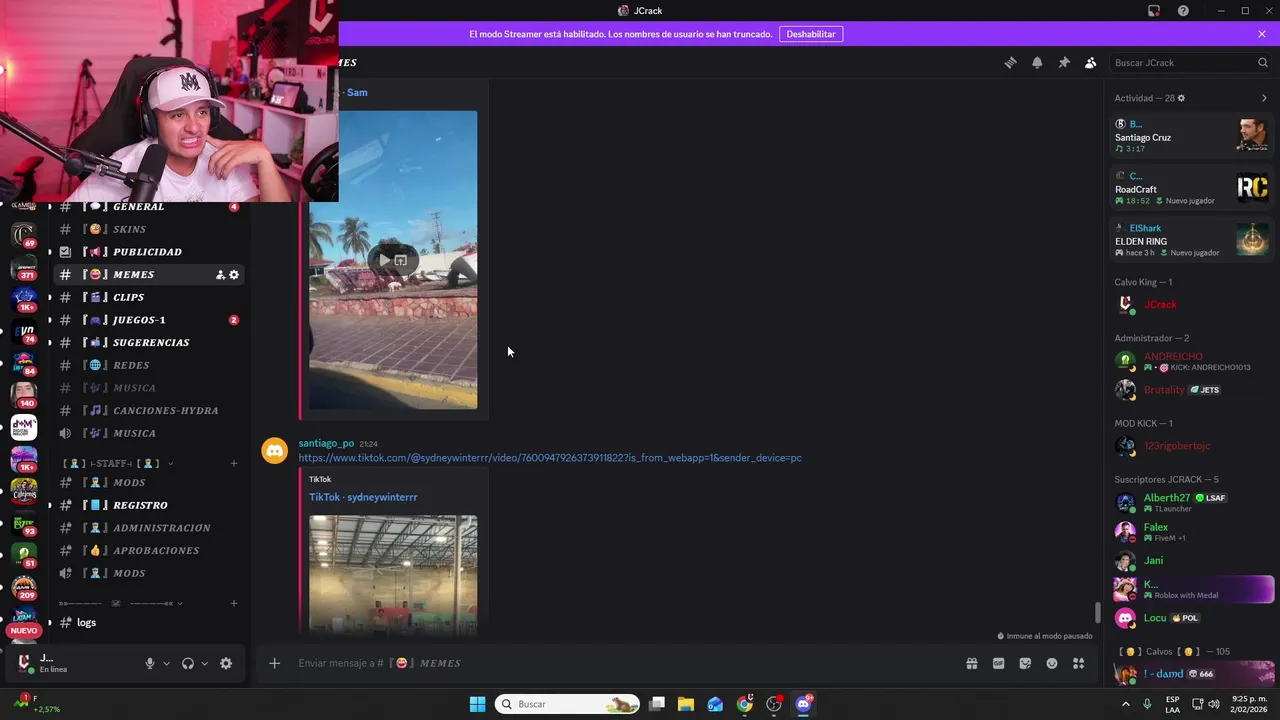Screen dimensions: 1280x720
Task: Click the Windows taskbar Buscar search box
Action: pos(567,704)
